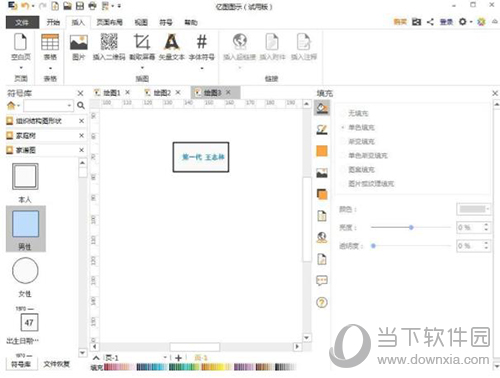
Task: Close the 绘图3 document tab
Action: pyautogui.click(x=228, y=92)
